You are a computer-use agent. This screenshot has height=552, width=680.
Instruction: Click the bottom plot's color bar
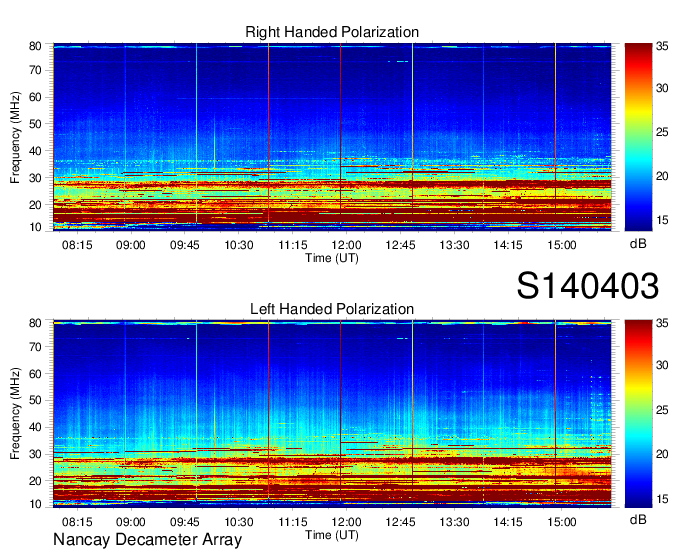(x=638, y=414)
